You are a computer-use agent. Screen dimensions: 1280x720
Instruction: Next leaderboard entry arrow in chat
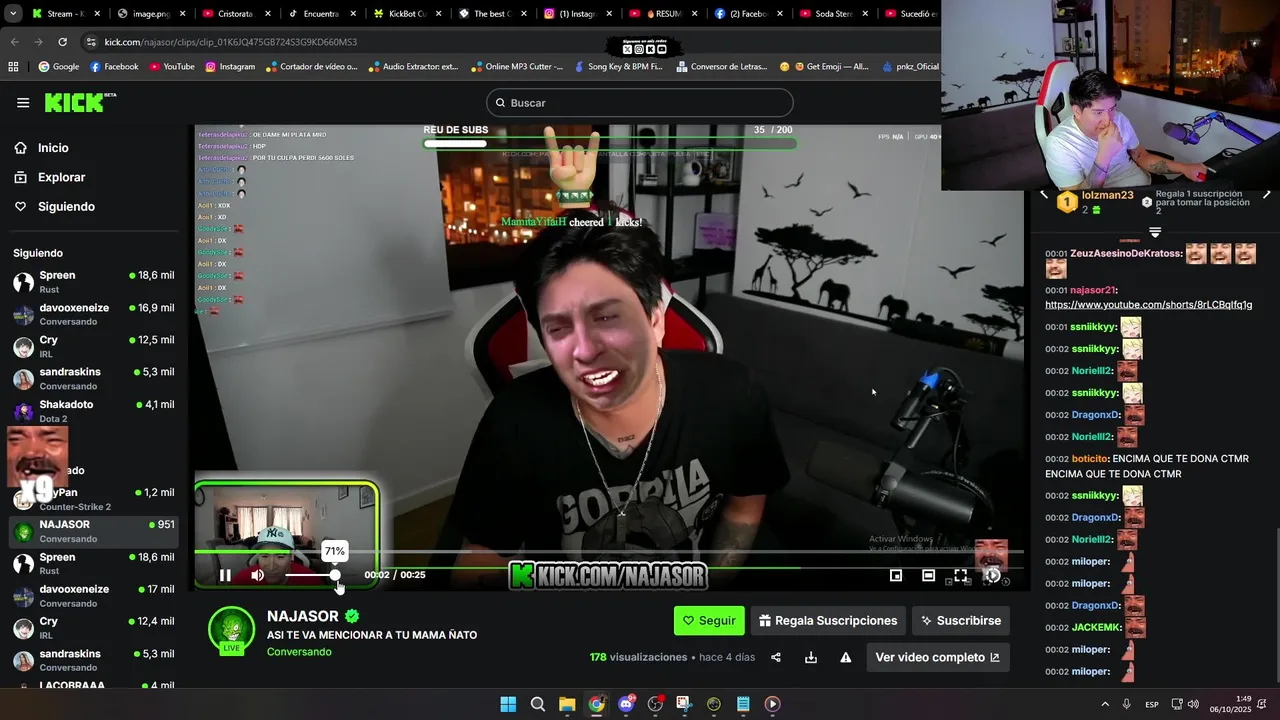click(x=1266, y=195)
